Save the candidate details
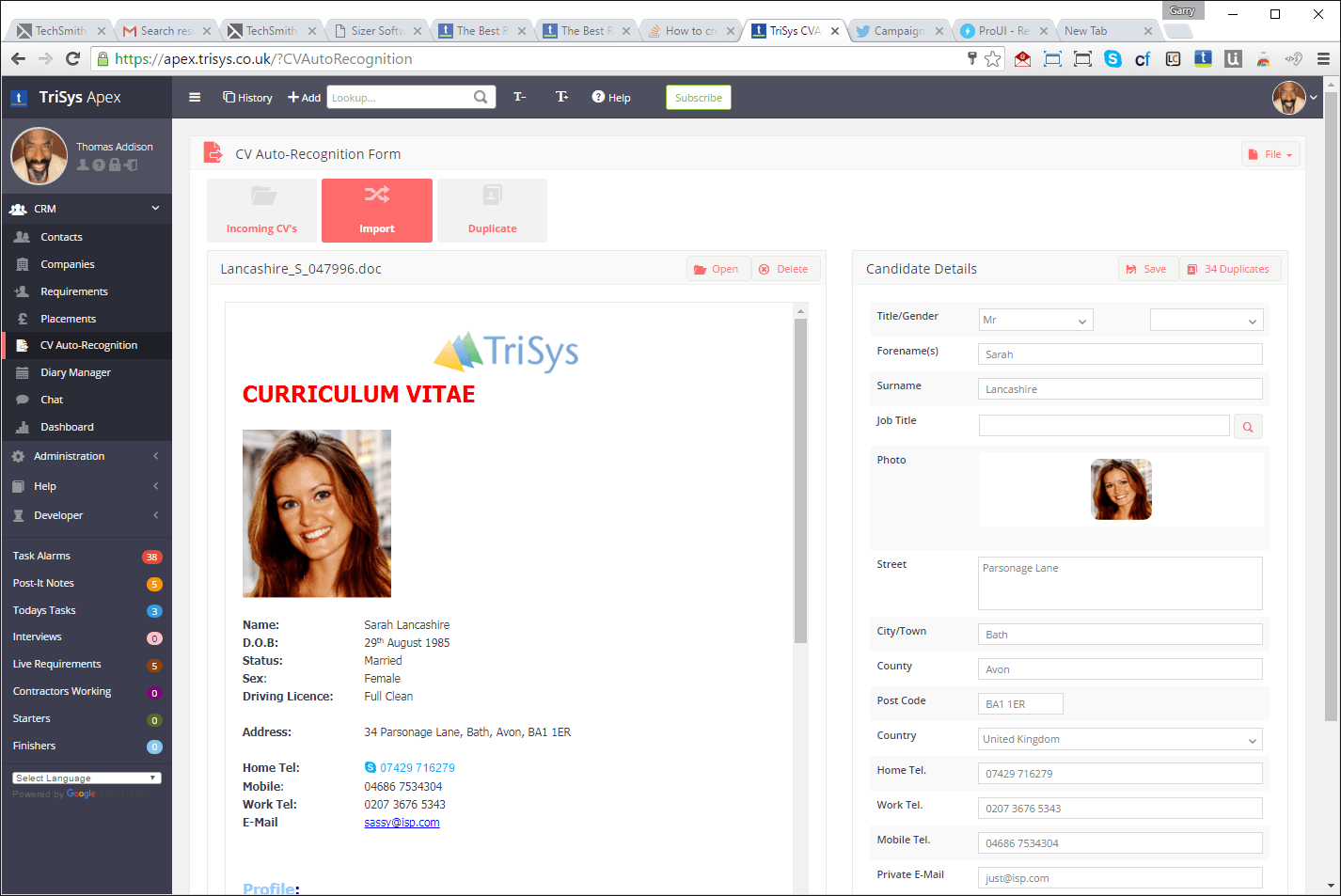The height and width of the screenshot is (896, 1341). pyautogui.click(x=1147, y=269)
